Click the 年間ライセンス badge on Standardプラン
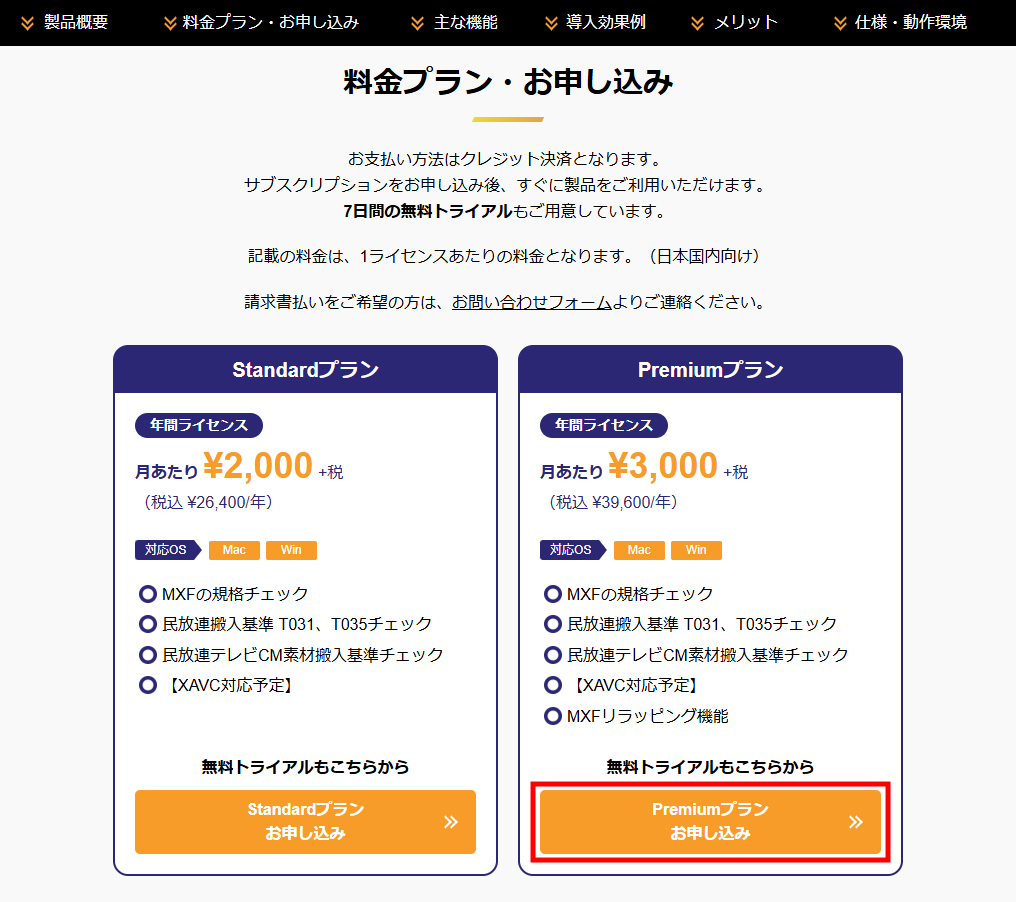This screenshot has height=902, width=1016. 198,425
